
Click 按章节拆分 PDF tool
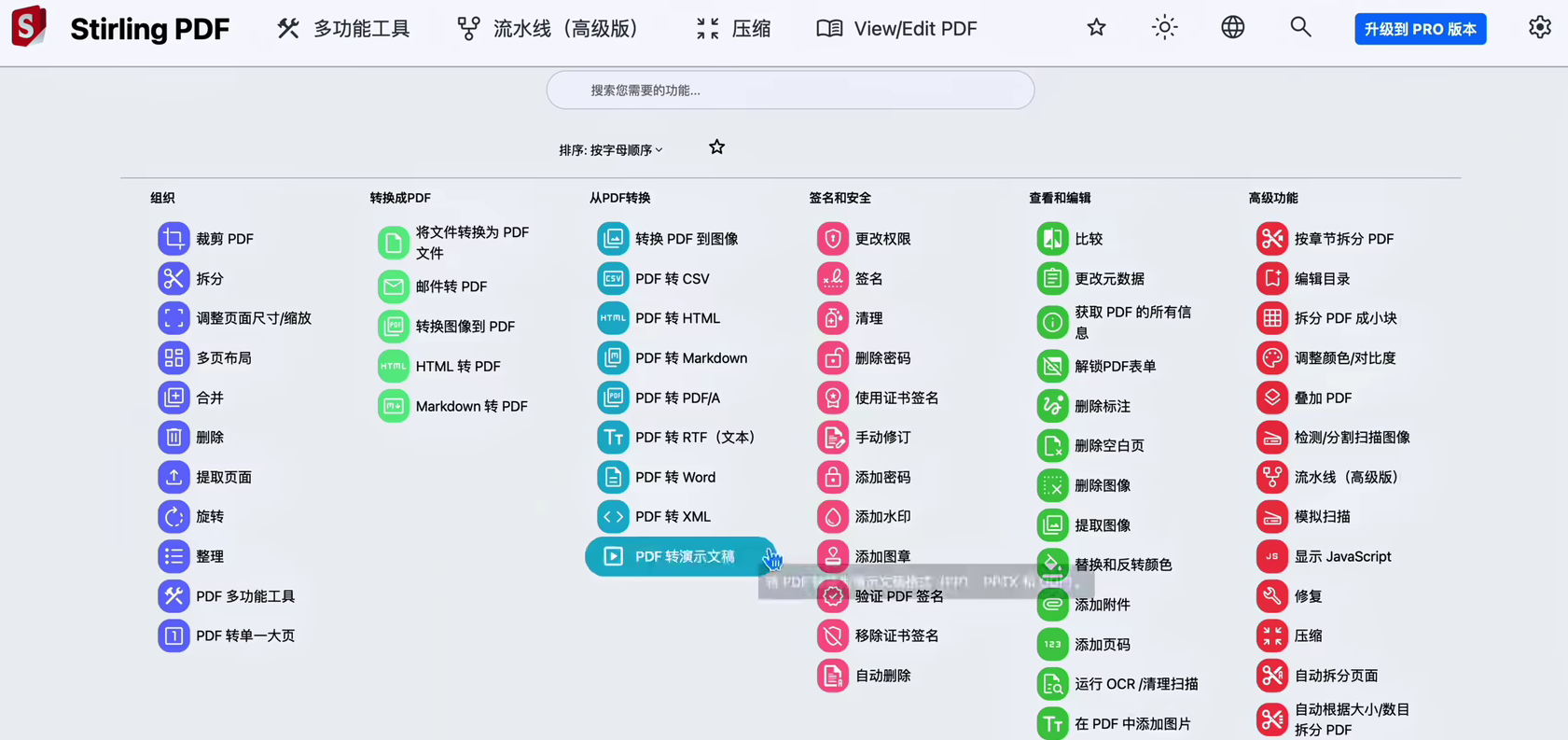(1326, 239)
